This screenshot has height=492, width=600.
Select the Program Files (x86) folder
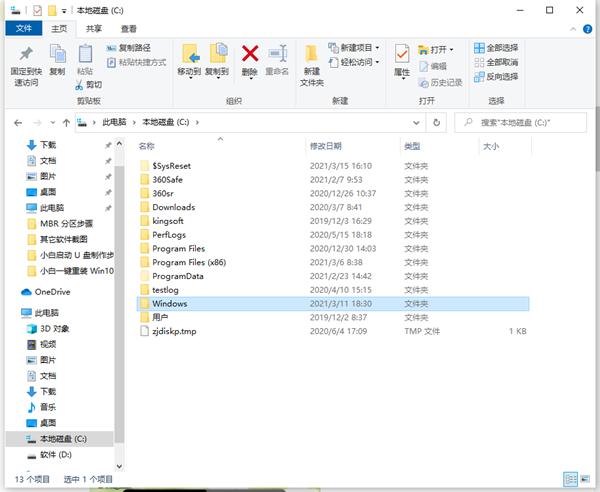189,262
